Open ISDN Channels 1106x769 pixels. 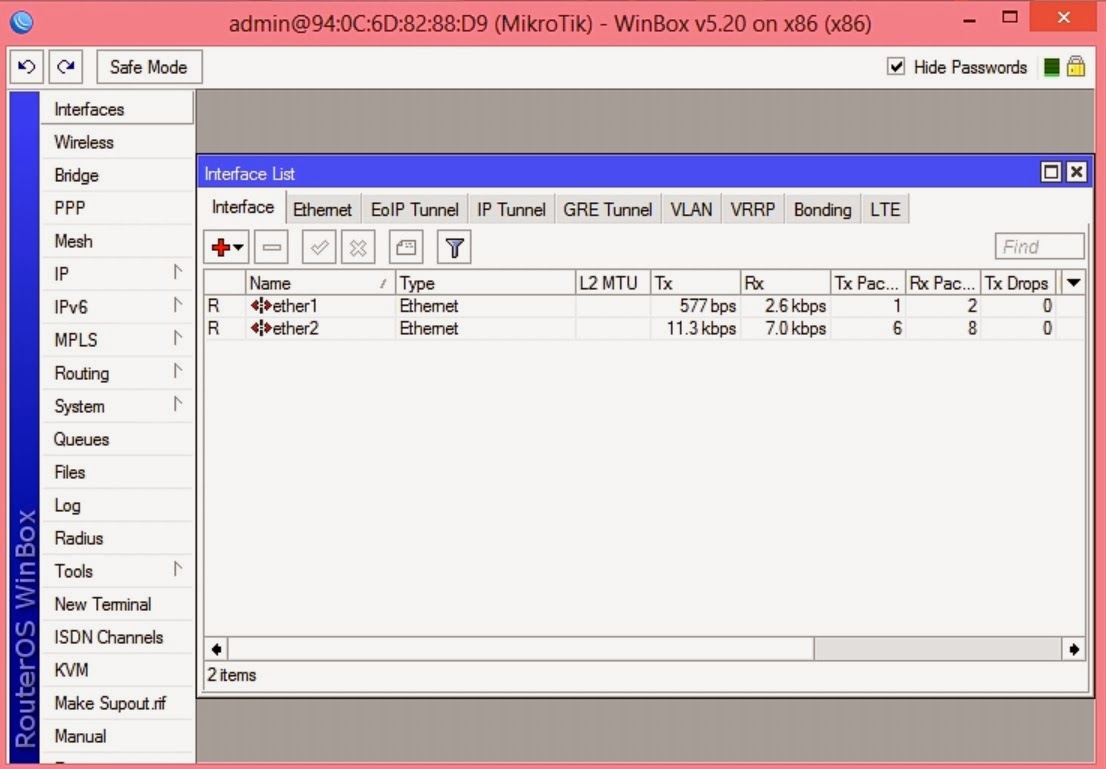click(x=117, y=637)
